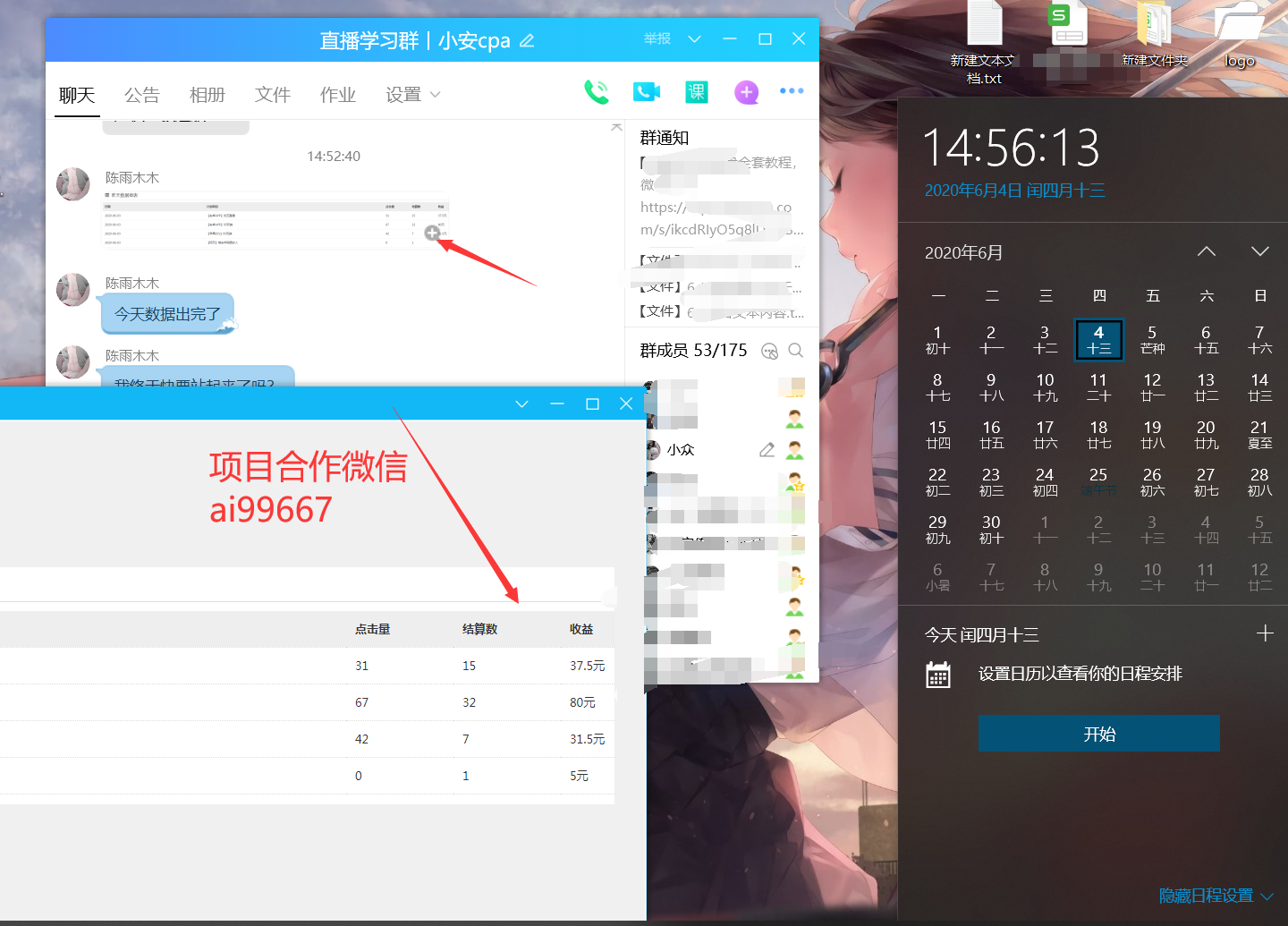Search group members magnifier icon
This screenshot has width=1288, height=926.
pos(795,351)
